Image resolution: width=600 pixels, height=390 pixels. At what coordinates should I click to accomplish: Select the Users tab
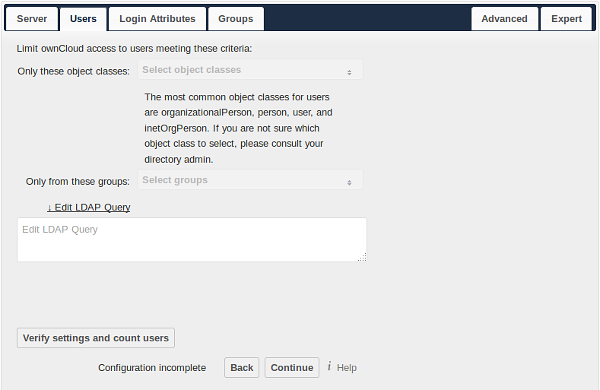[x=83, y=19]
